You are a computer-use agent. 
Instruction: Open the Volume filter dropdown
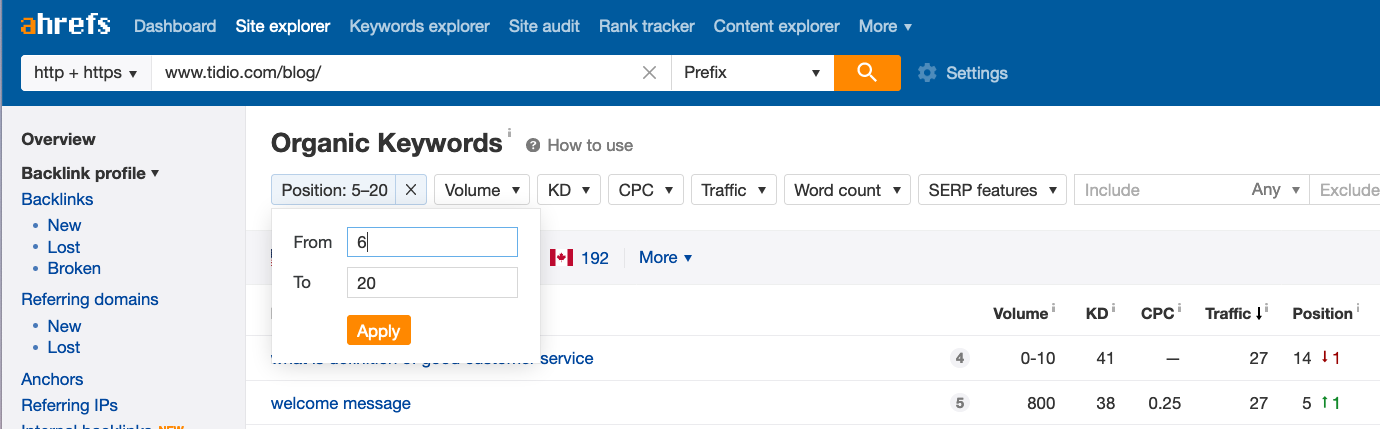482,190
